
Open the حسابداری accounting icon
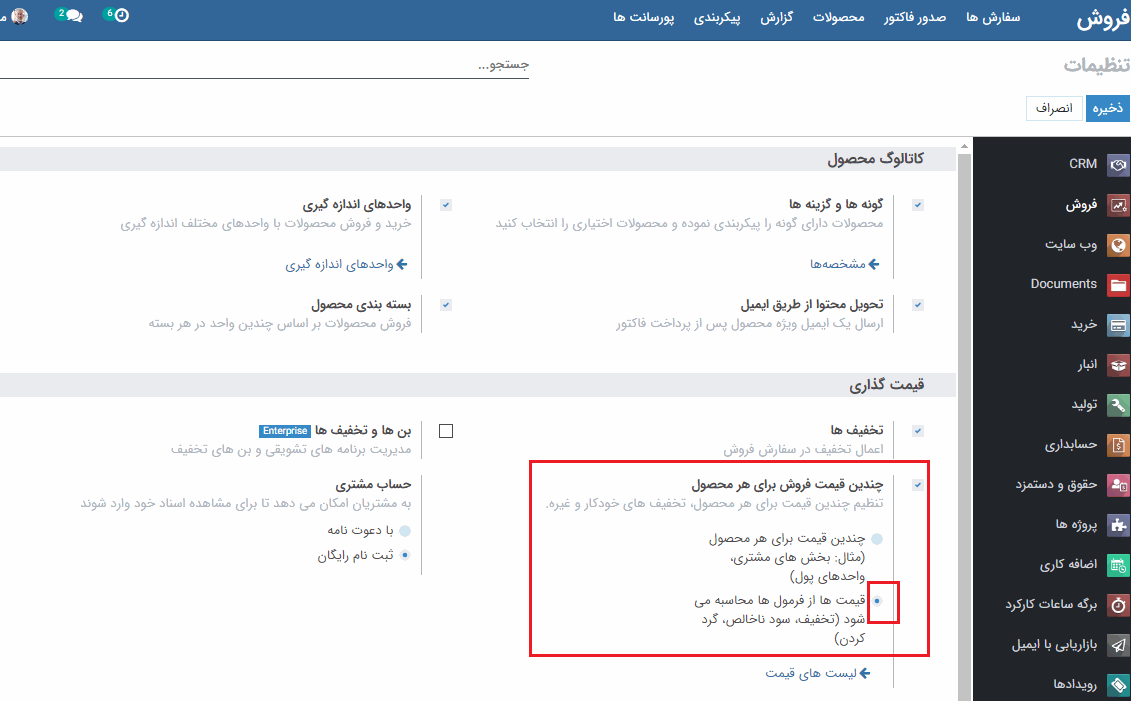point(1118,446)
